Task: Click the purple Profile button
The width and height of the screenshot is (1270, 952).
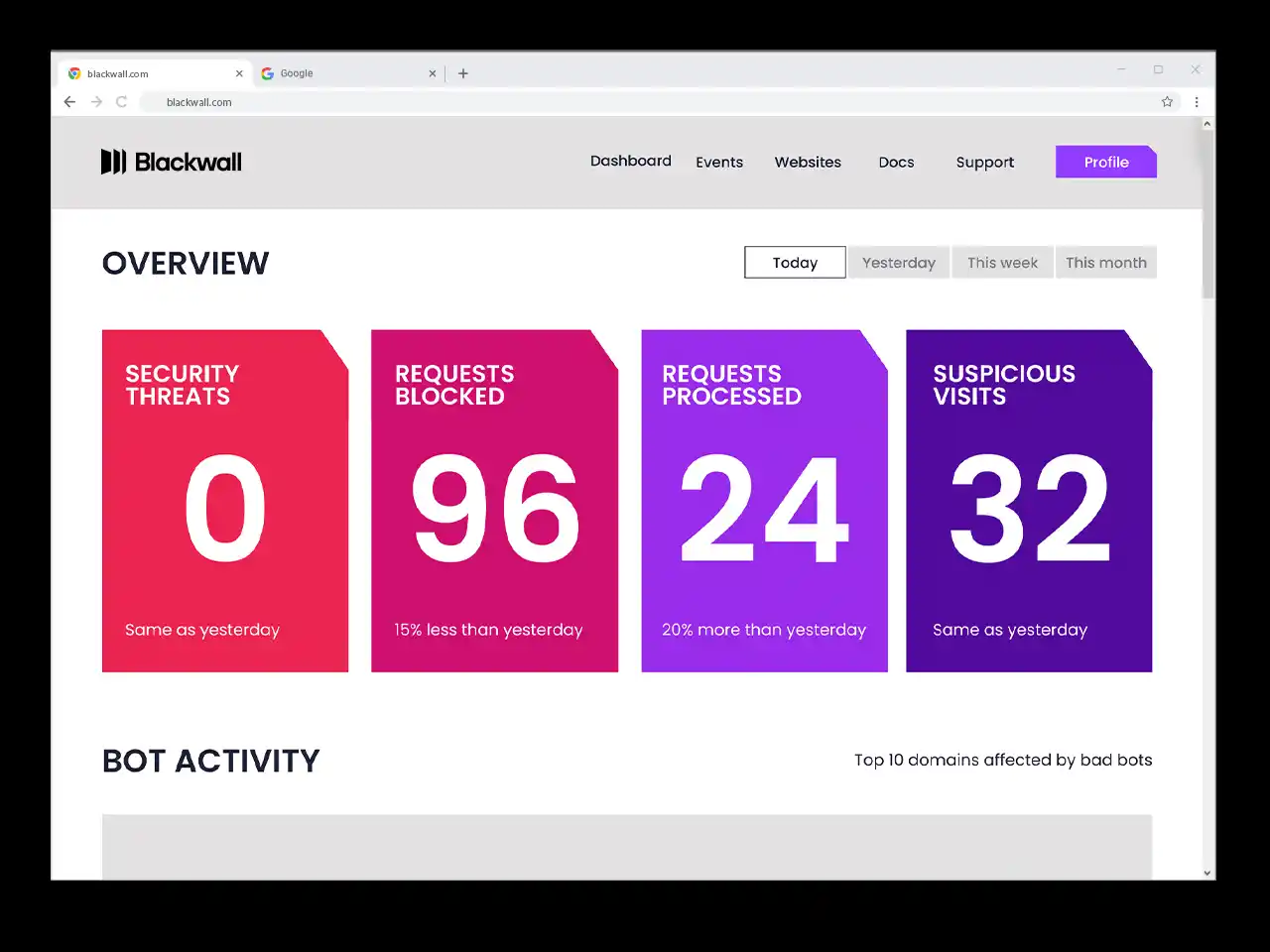Action: (x=1105, y=163)
